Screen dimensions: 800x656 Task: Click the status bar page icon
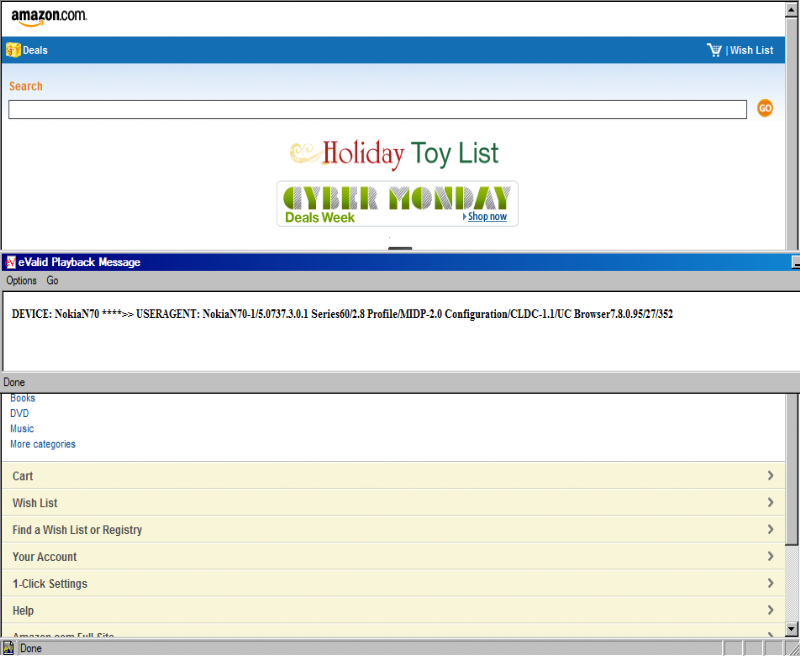point(8,648)
